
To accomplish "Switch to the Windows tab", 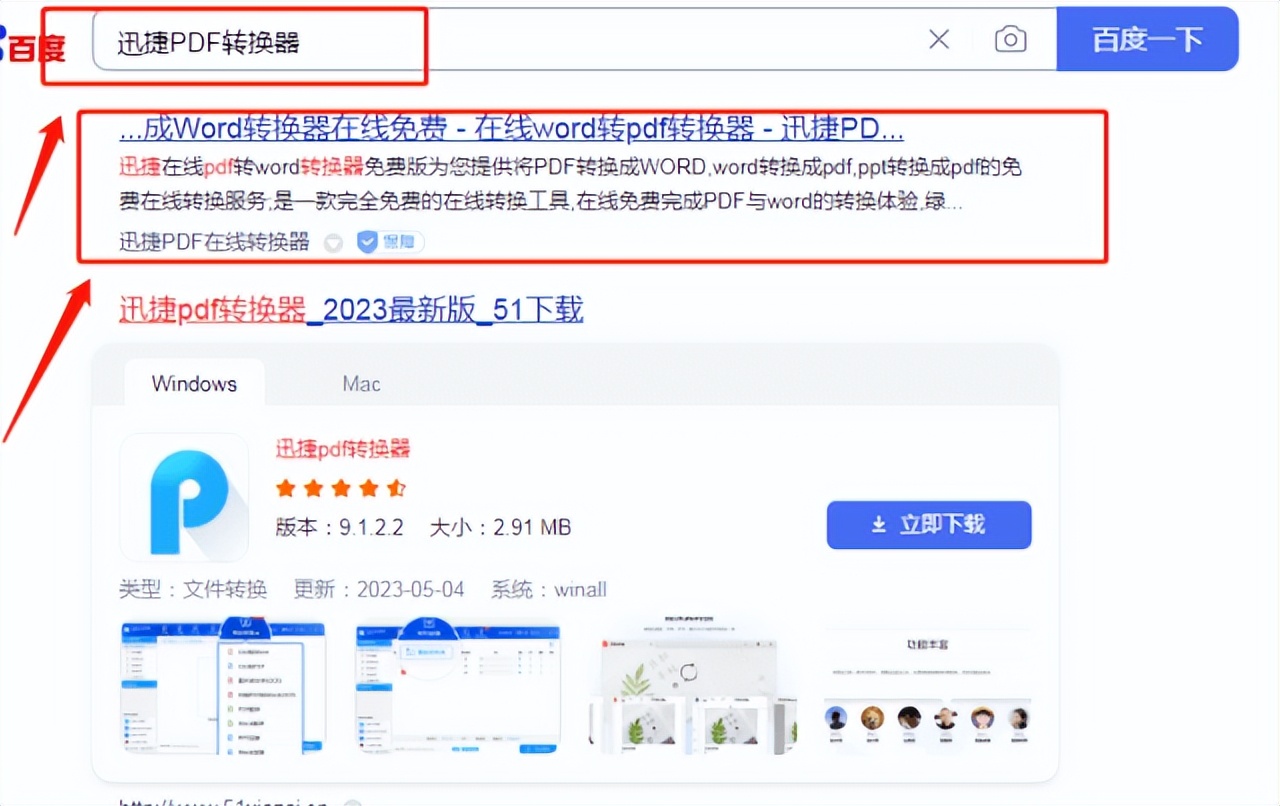I will tap(194, 384).
